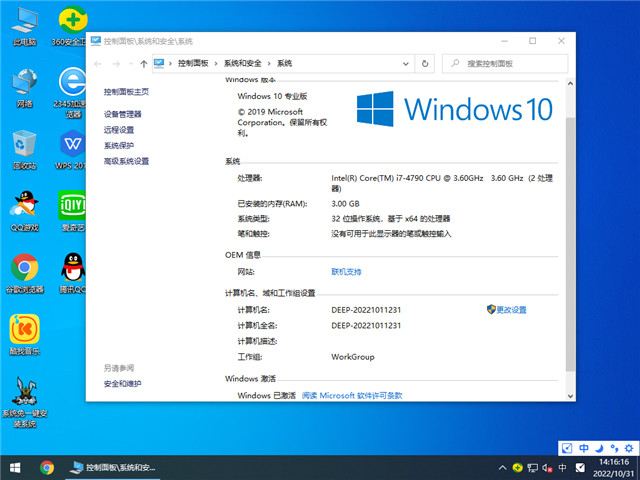Select 高级系统设置 in the left sidebar

126,161
